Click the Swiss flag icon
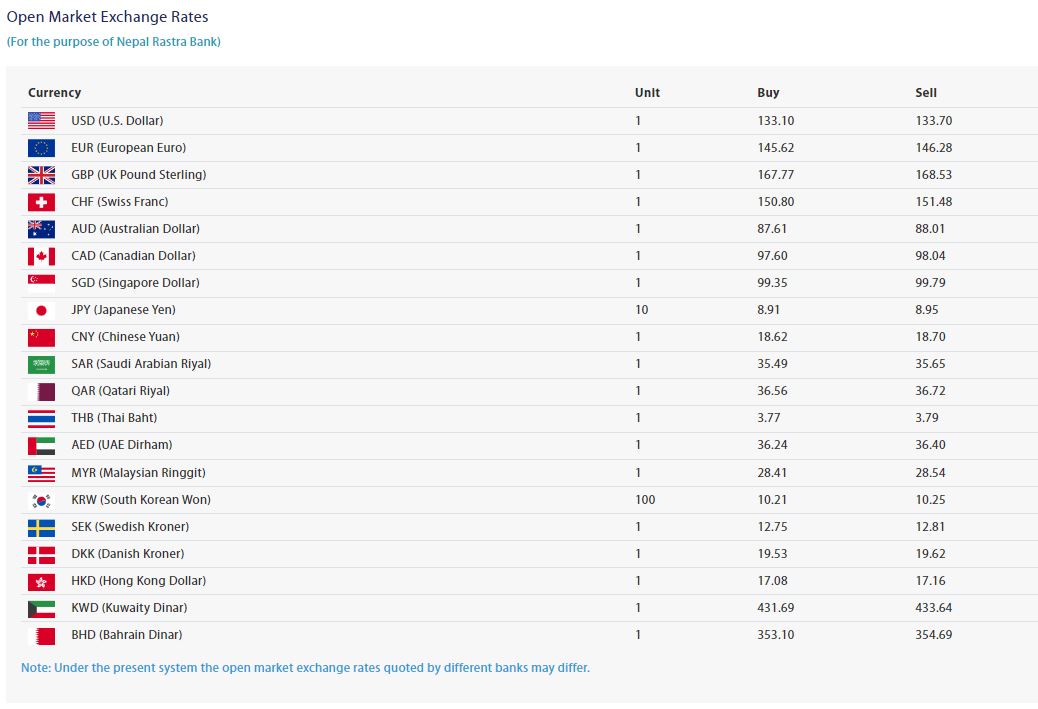1038x709 pixels. pos(41,201)
